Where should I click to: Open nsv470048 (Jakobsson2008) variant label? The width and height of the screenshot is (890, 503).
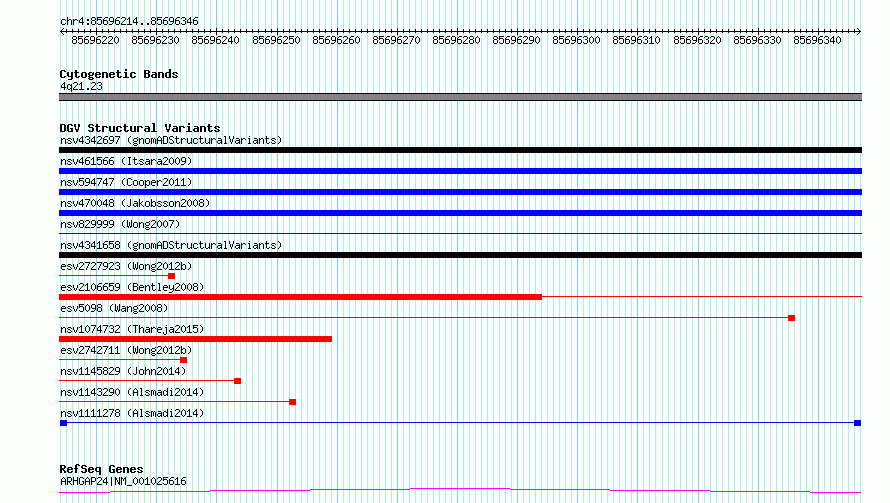pyautogui.click(x=135, y=203)
